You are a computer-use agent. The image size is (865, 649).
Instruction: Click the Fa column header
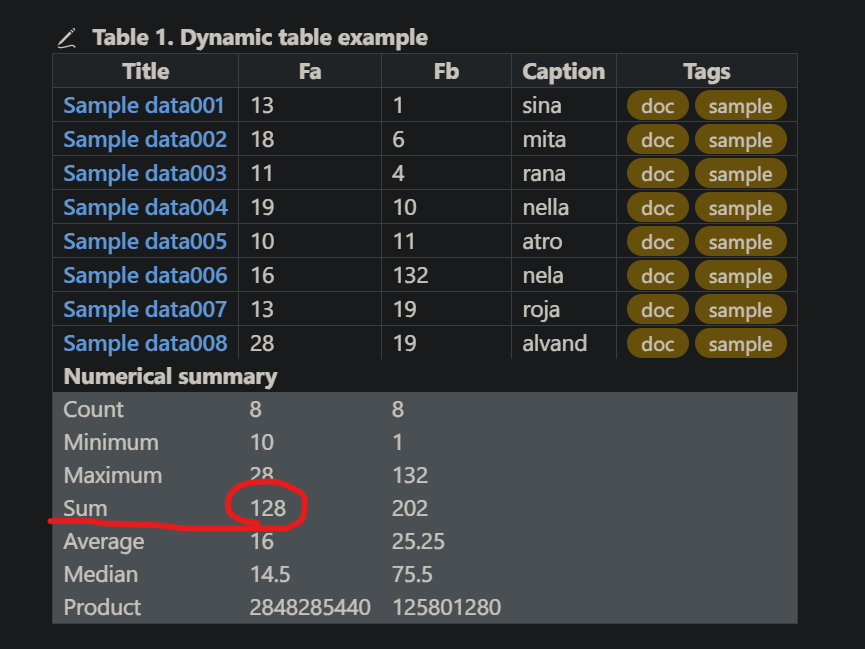[310, 71]
